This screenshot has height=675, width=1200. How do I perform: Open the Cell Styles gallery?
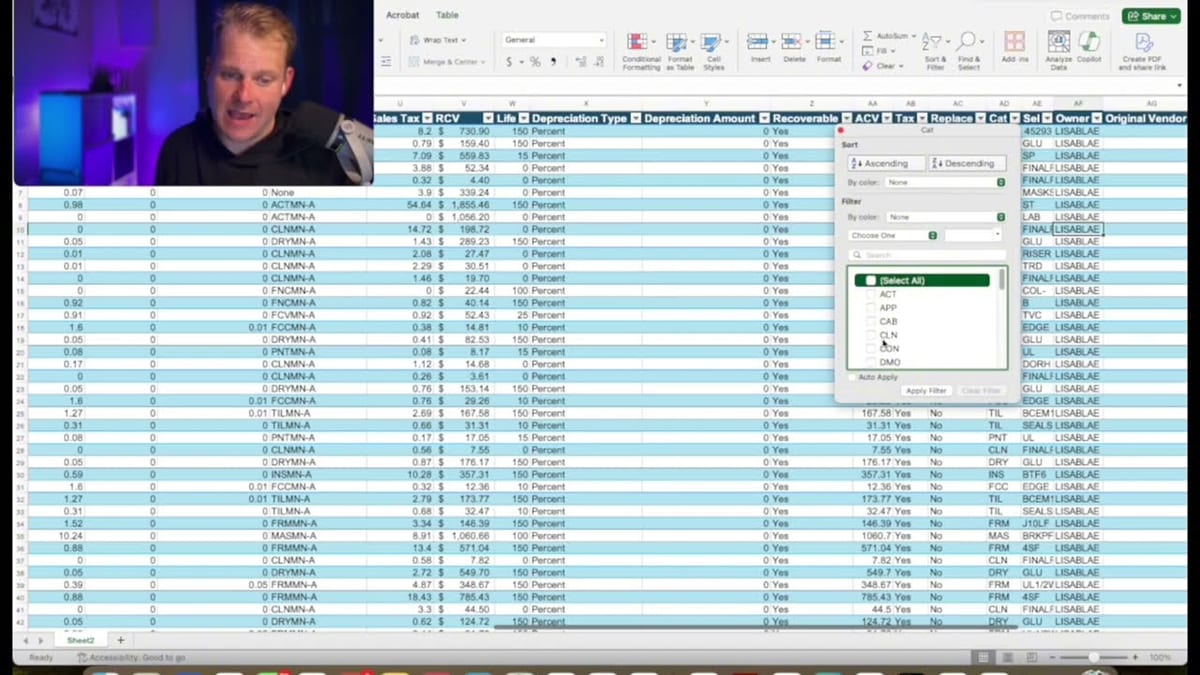click(x=713, y=50)
